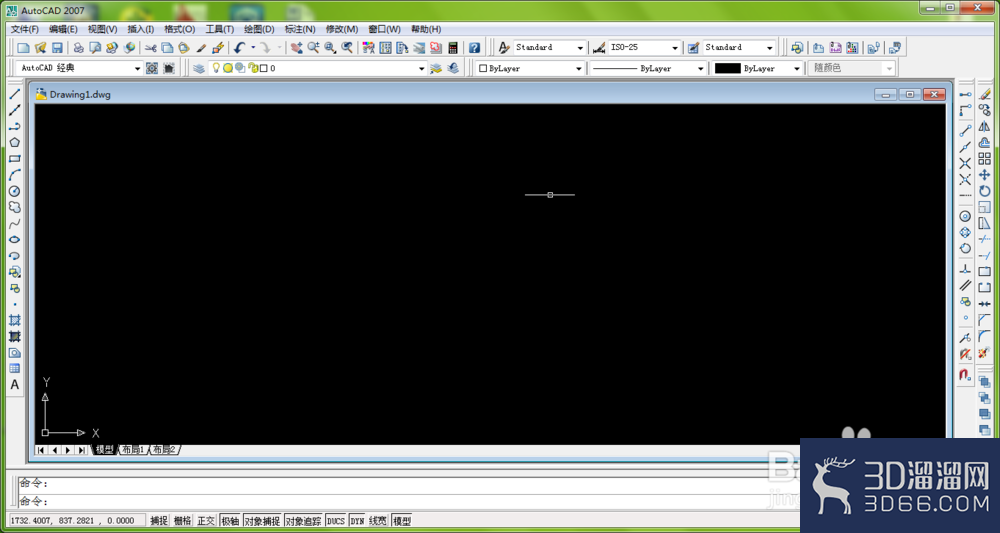Select the Pan realtime hand tool

(297, 48)
